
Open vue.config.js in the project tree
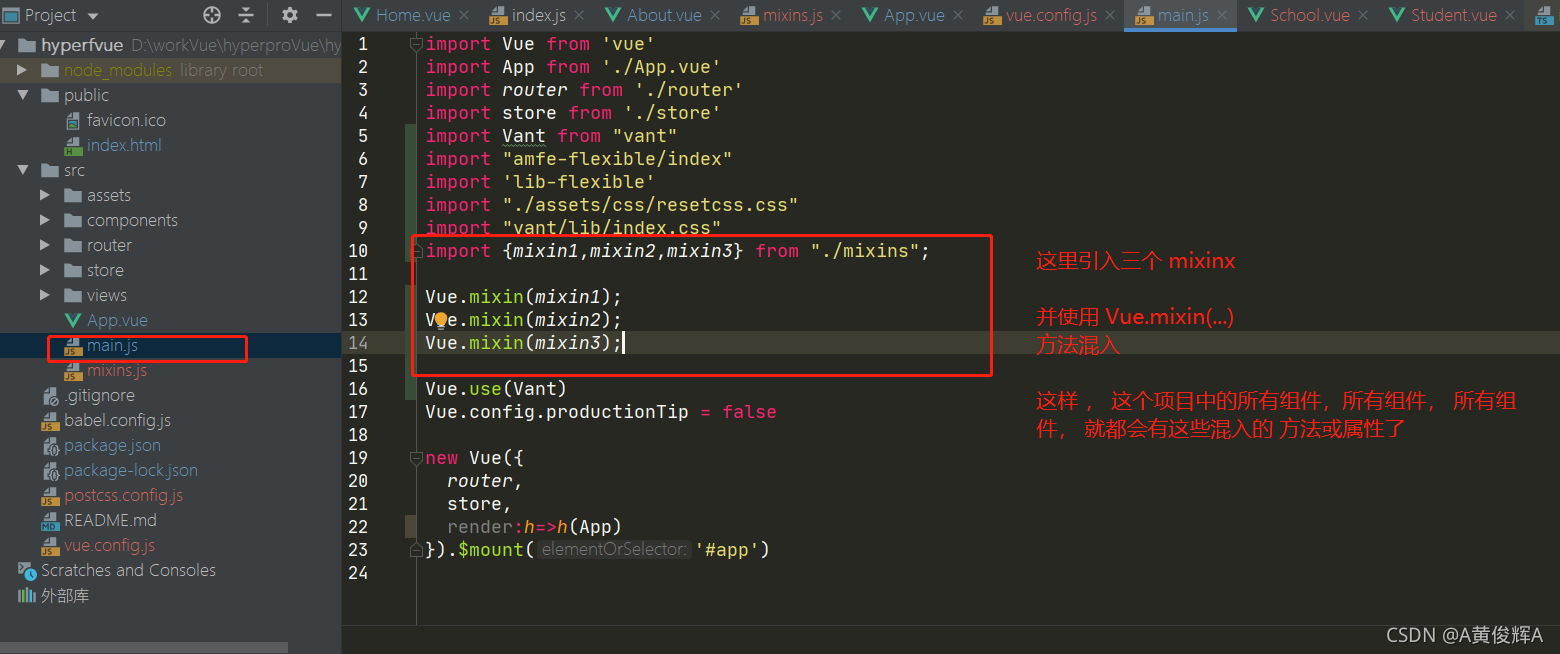[109, 545]
